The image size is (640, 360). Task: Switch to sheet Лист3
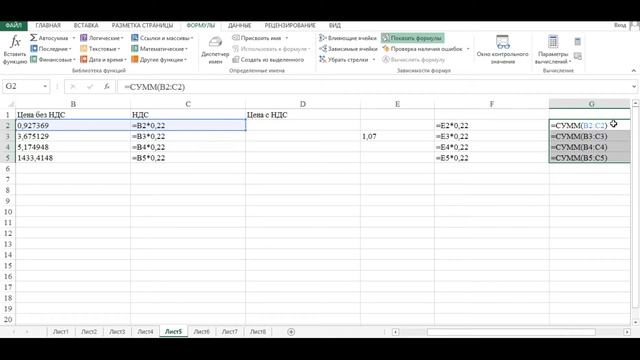[x=117, y=332]
